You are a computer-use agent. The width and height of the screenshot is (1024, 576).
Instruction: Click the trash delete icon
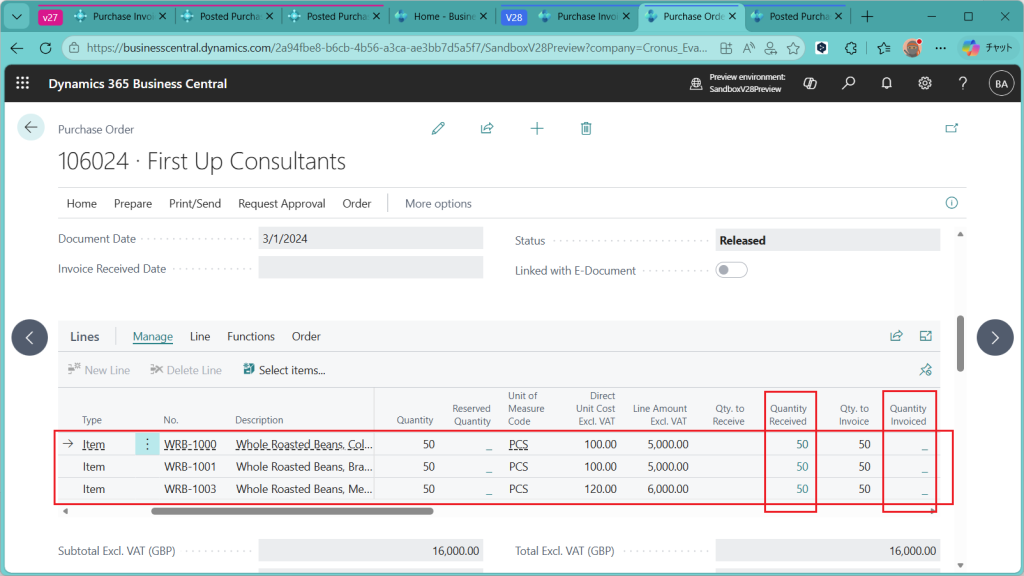[x=586, y=128]
